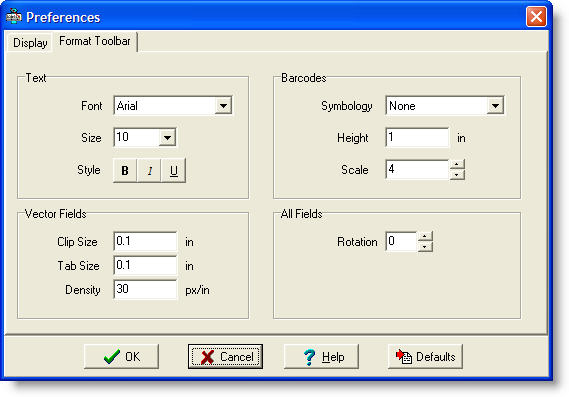This screenshot has height=397, width=569.
Task: Toggle the Underline style button
Action: point(173,170)
